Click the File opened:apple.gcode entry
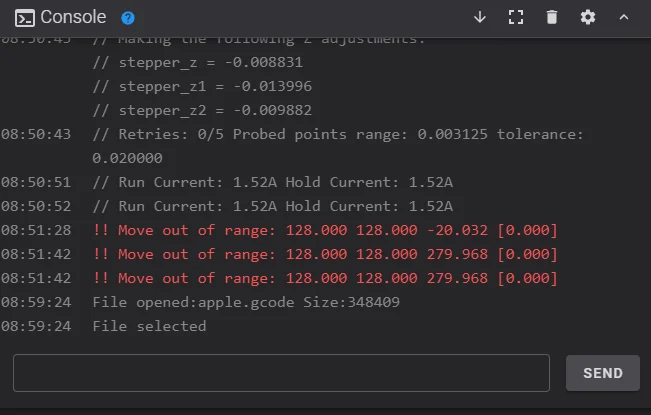 click(x=245, y=302)
